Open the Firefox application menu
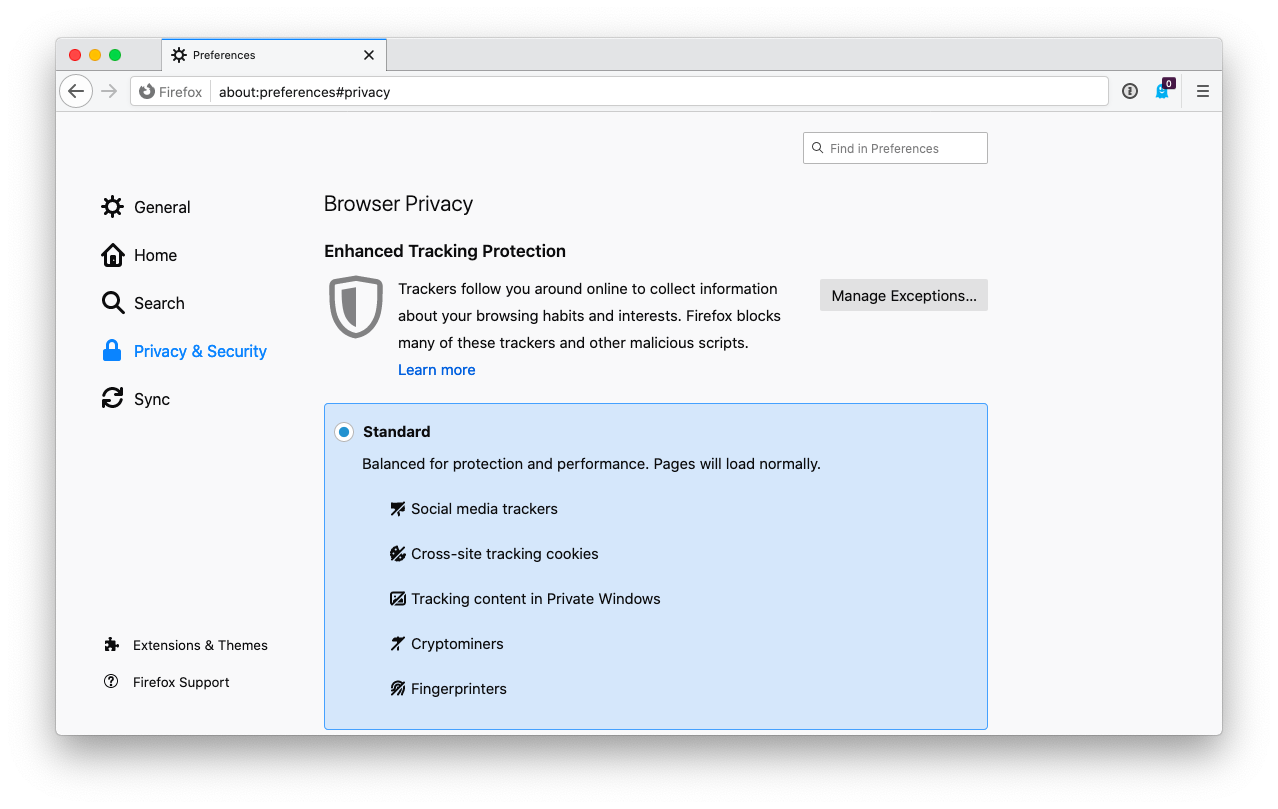This screenshot has width=1278, height=809. [1202, 91]
